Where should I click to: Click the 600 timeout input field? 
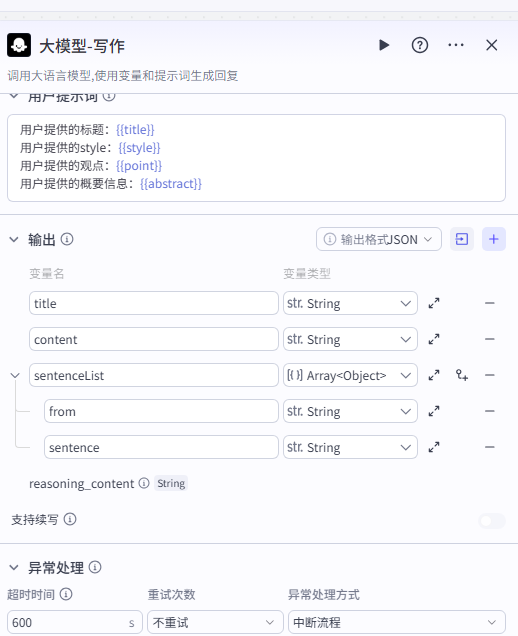pyautogui.click(x=75, y=622)
